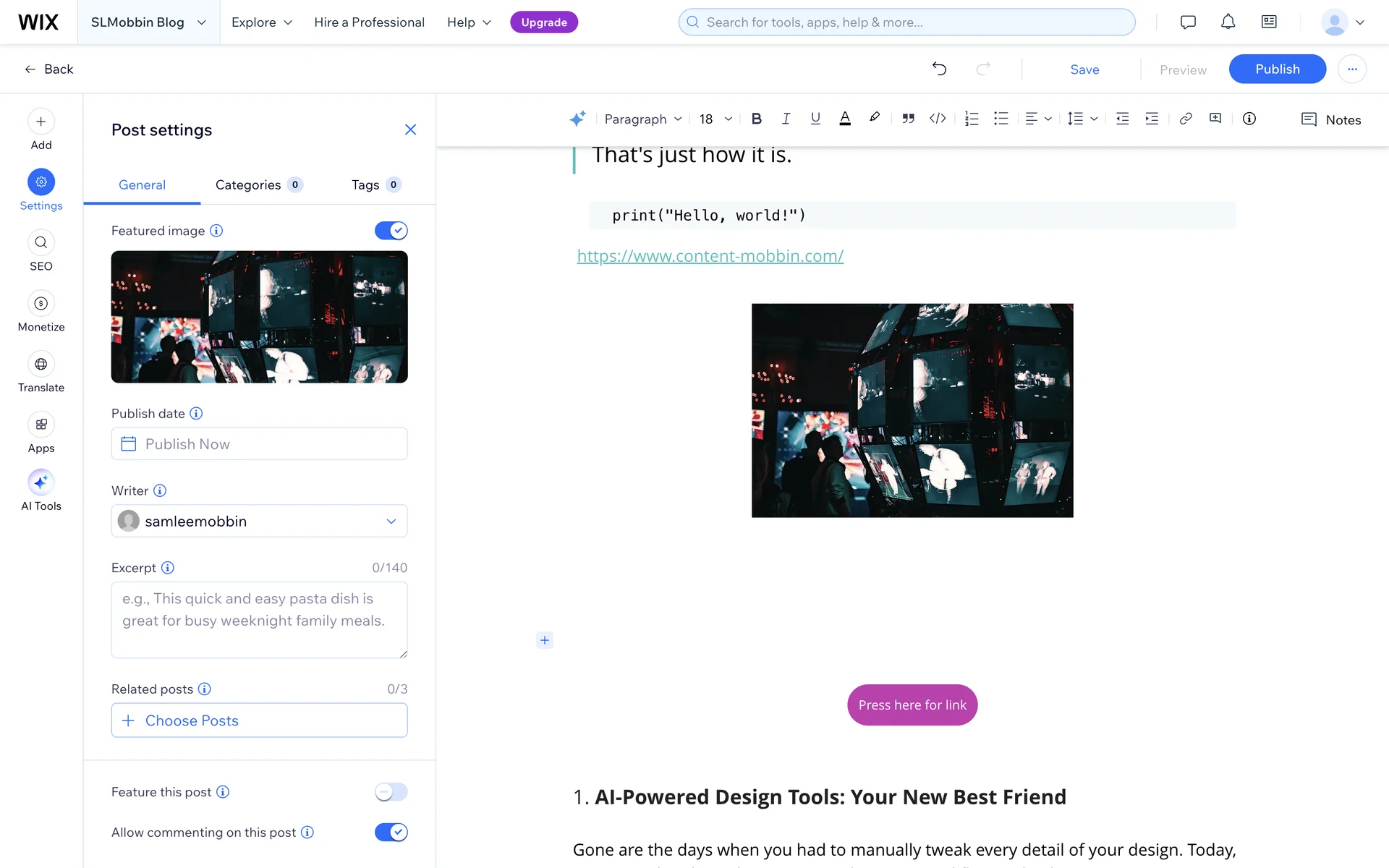The width and height of the screenshot is (1389, 868).
Task: Open the text color picker
Action: (x=844, y=119)
